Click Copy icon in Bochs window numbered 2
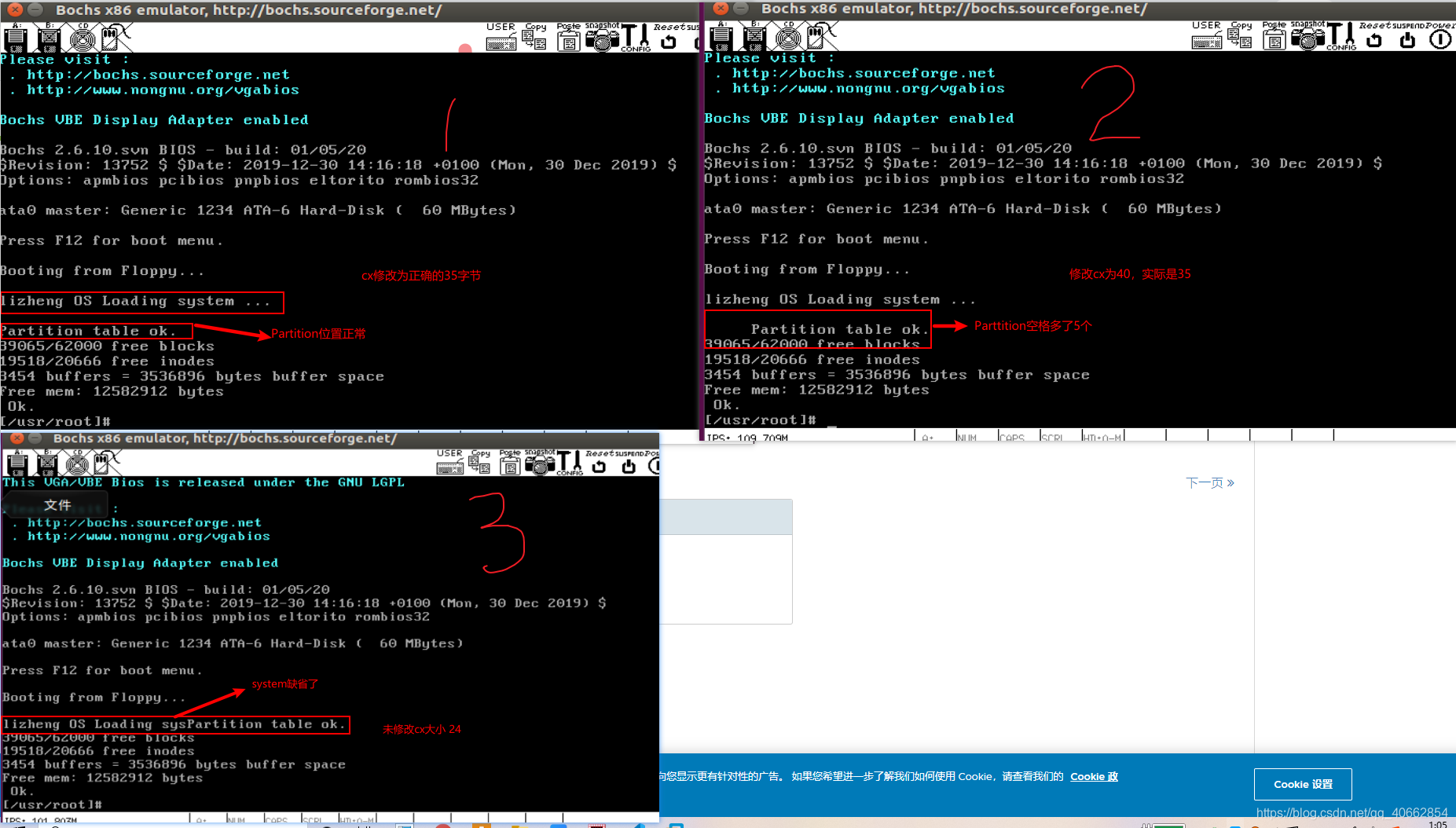 click(1241, 36)
